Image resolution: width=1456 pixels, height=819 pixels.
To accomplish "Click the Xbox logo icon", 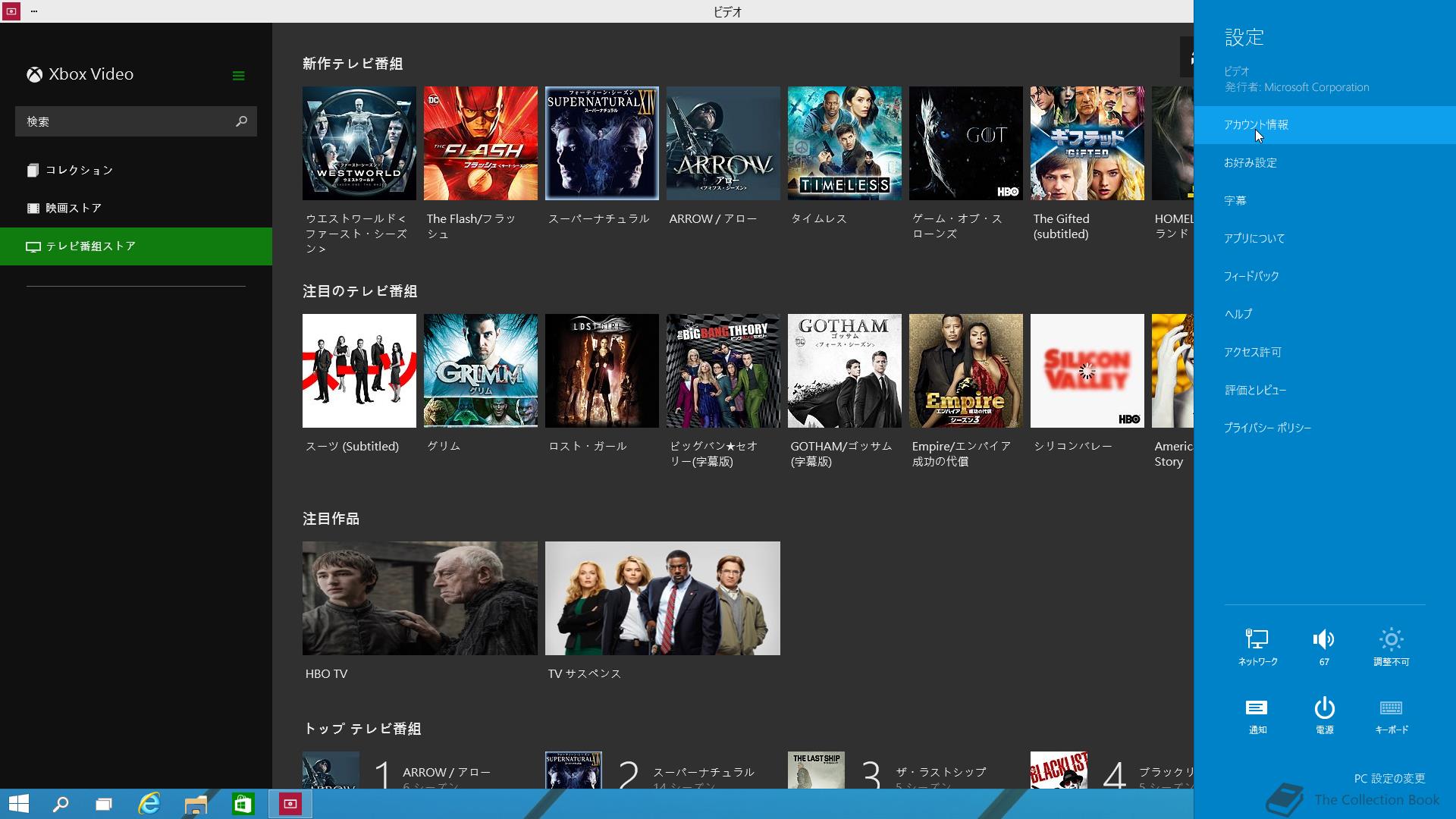I will tap(35, 74).
